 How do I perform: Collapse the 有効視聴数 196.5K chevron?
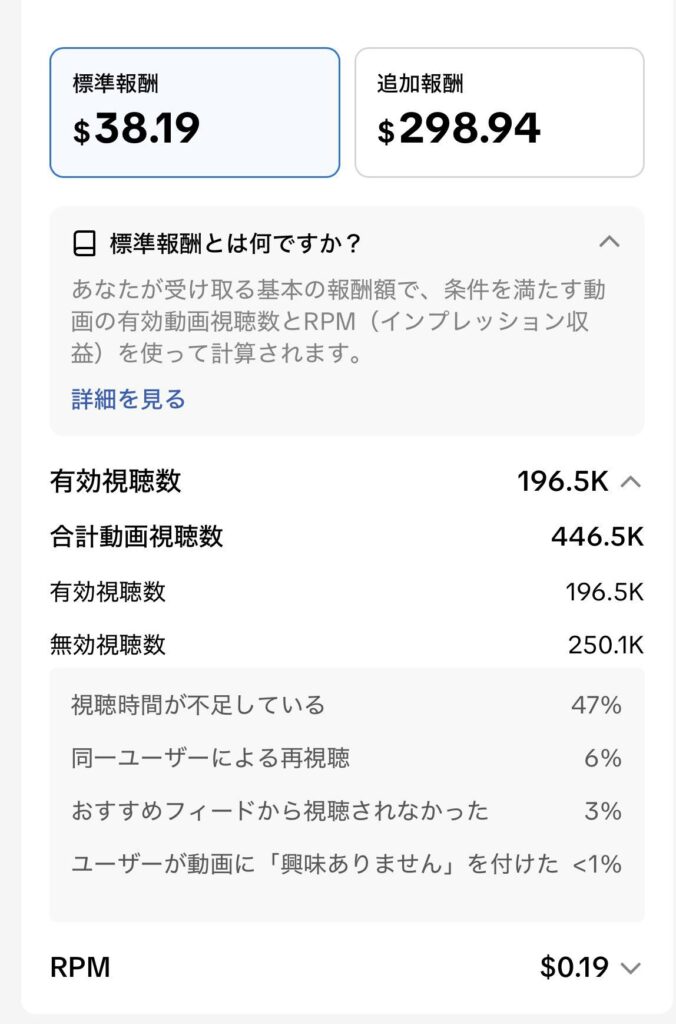[630, 482]
